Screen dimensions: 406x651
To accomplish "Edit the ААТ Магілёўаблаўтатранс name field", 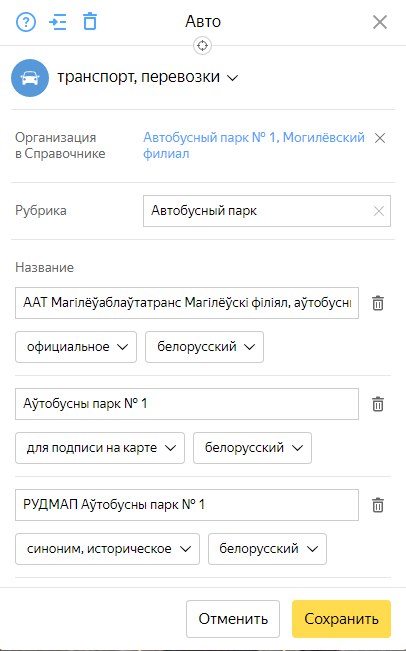I will 187,303.
